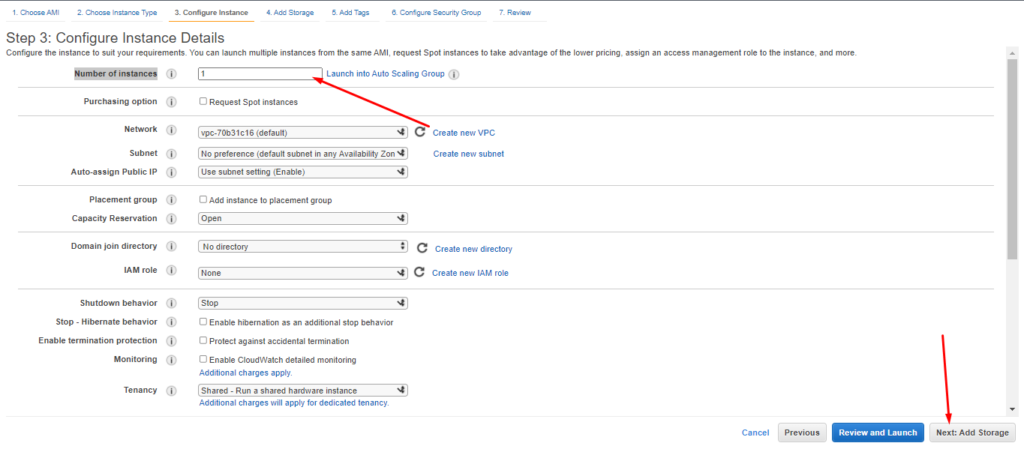Click Create new IAM role link
The height and width of the screenshot is (452, 1024).
point(470,273)
